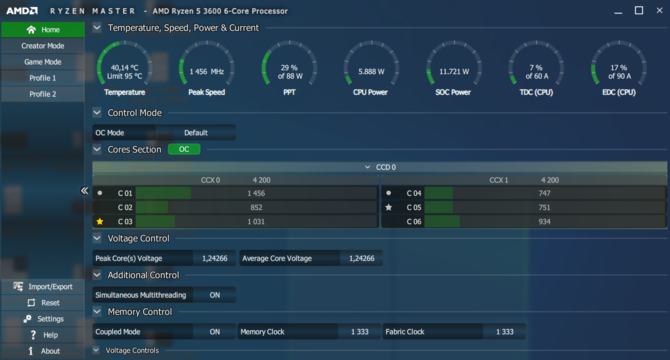Click the C 01 core speed bar
The image size is (670, 360).
(x=256, y=193)
